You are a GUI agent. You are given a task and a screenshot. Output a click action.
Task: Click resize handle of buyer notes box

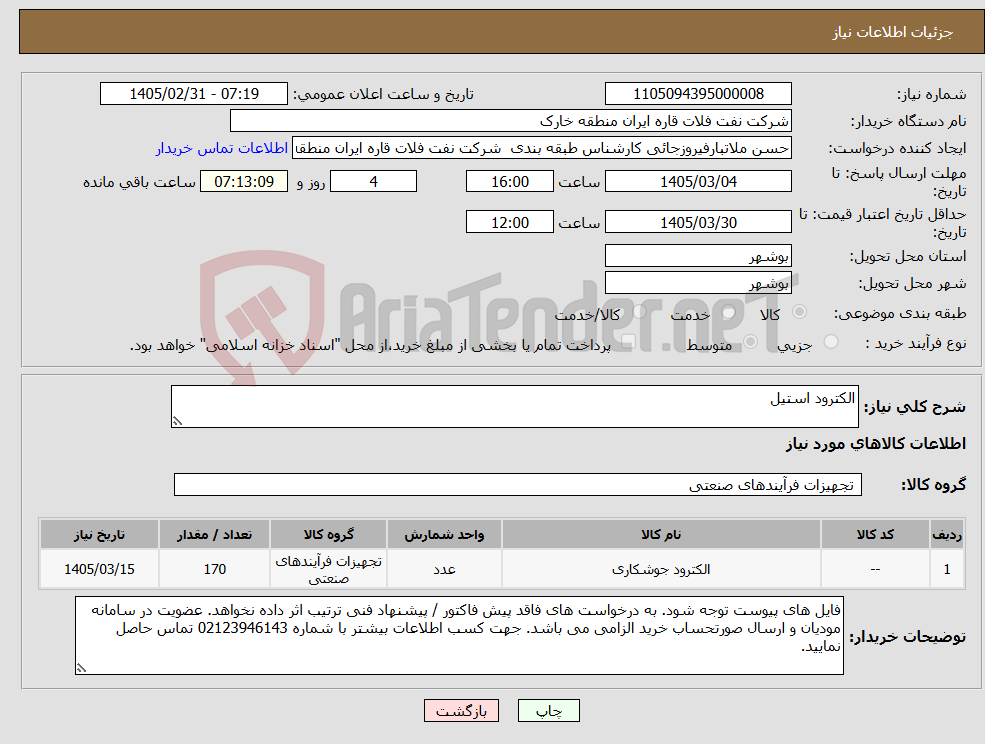(81, 669)
